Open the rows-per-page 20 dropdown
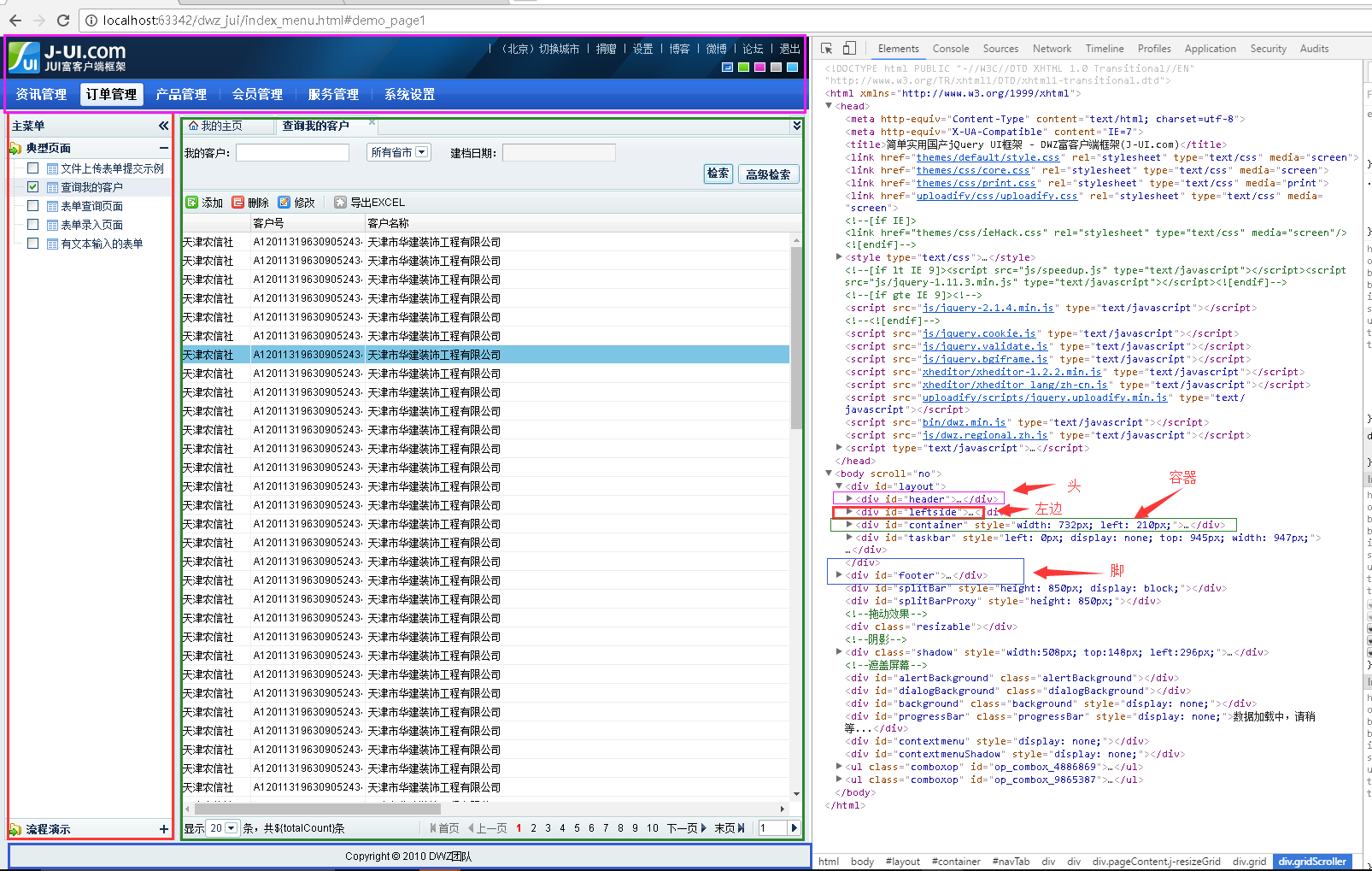The image size is (1372, 871). [x=223, y=828]
